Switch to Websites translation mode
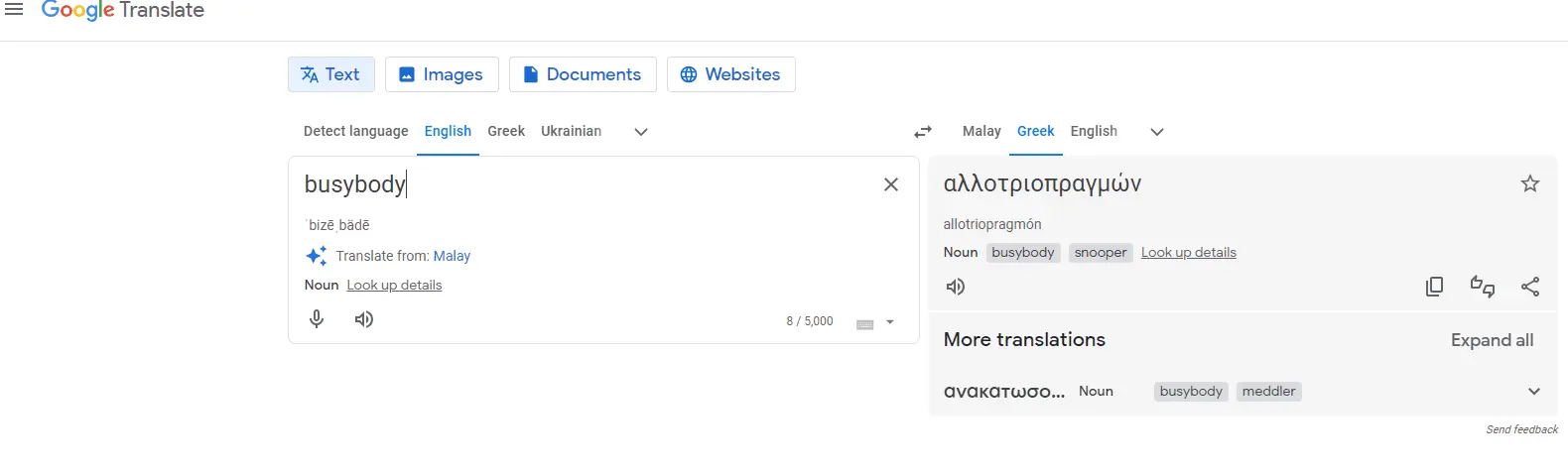The width and height of the screenshot is (1568, 476). pos(731,74)
